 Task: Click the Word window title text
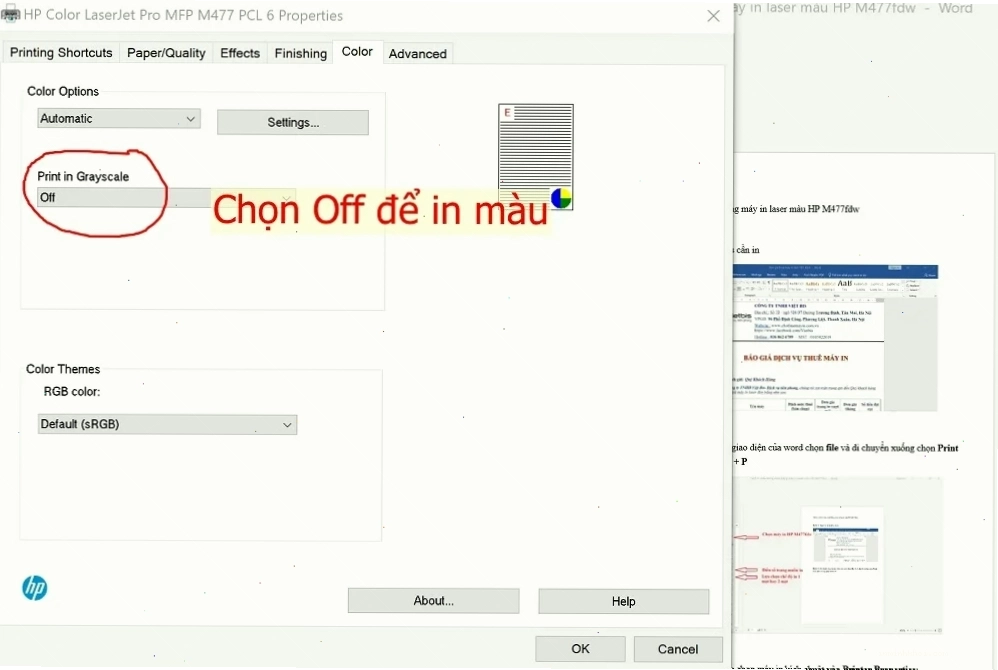[854, 8]
